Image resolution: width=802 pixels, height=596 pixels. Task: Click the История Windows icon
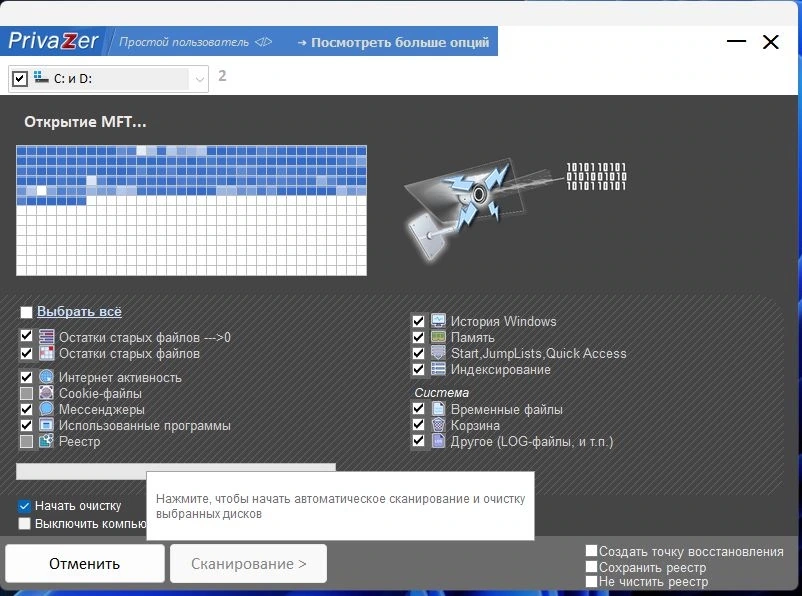(438, 321)
